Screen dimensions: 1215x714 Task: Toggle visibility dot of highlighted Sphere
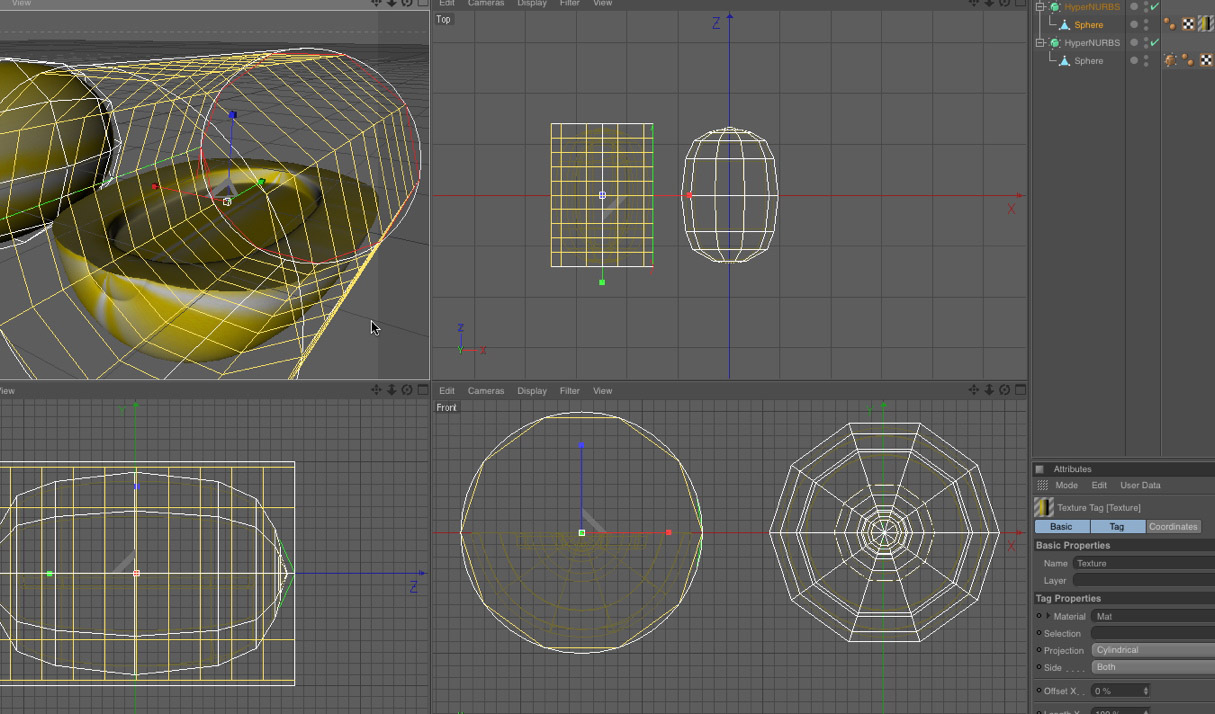pos(1134,25)
